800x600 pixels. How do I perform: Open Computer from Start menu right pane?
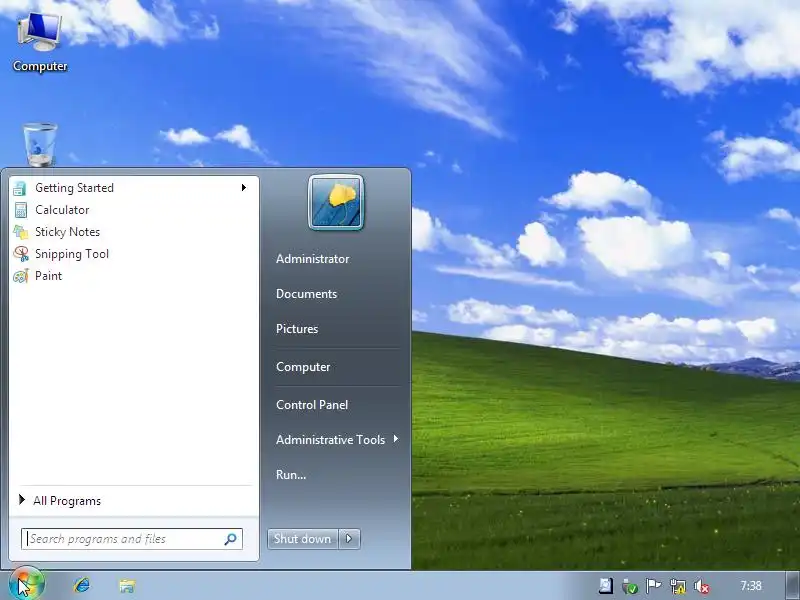(x=303, y=367)
